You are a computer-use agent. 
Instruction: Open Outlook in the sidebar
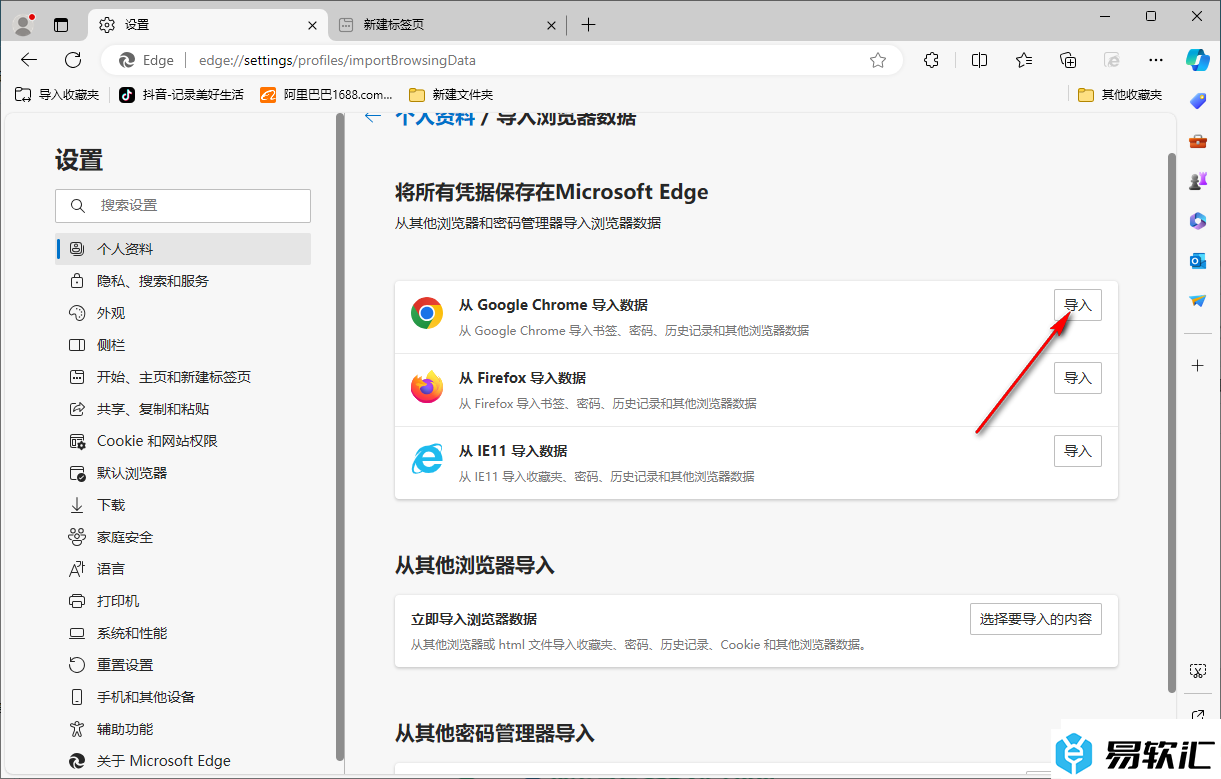[1198, 261]
